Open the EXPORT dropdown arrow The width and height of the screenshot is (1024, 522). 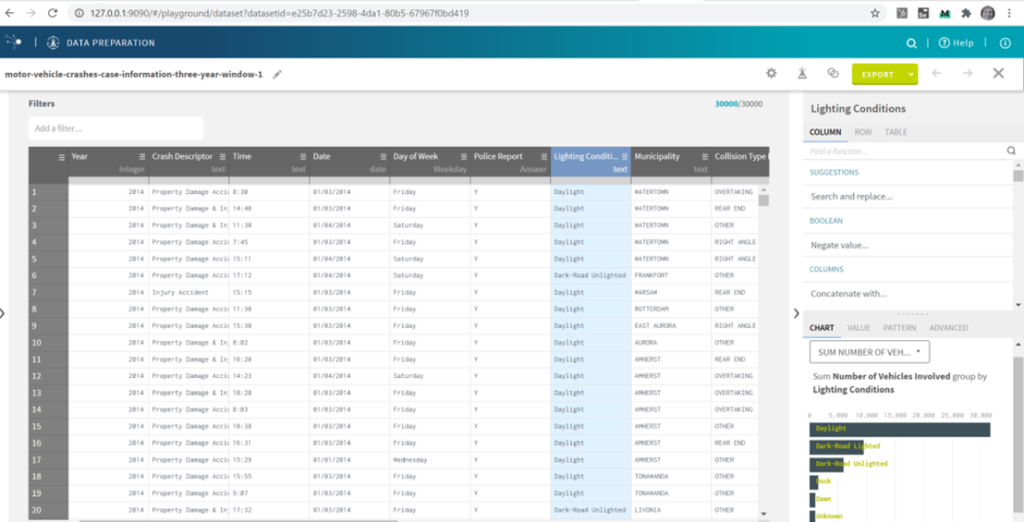coord(910,74)
